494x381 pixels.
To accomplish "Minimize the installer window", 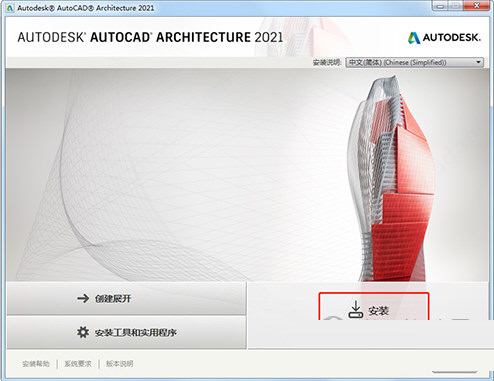I will coord(441,6).
